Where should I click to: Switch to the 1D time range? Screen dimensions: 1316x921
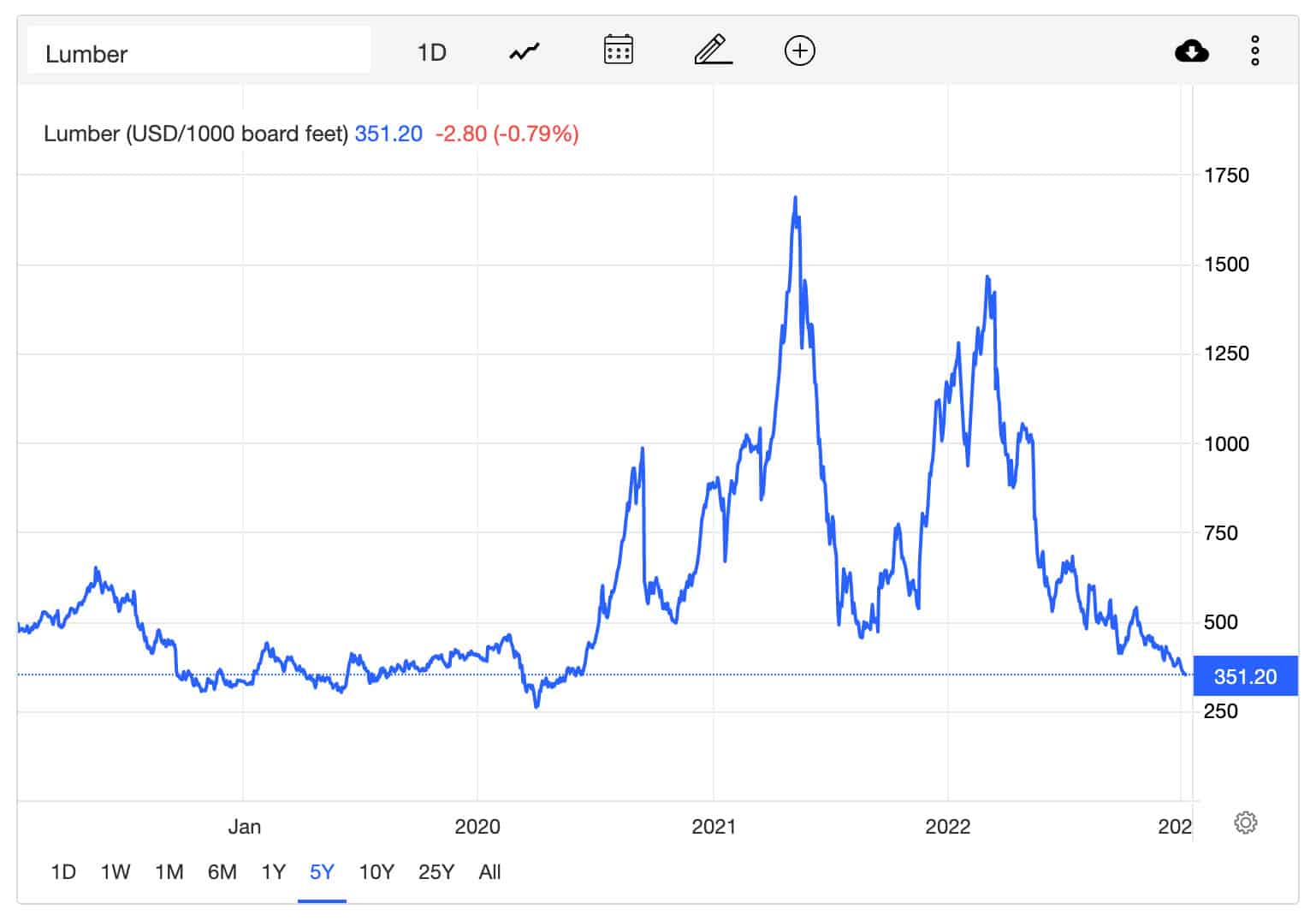click(63, 872)
